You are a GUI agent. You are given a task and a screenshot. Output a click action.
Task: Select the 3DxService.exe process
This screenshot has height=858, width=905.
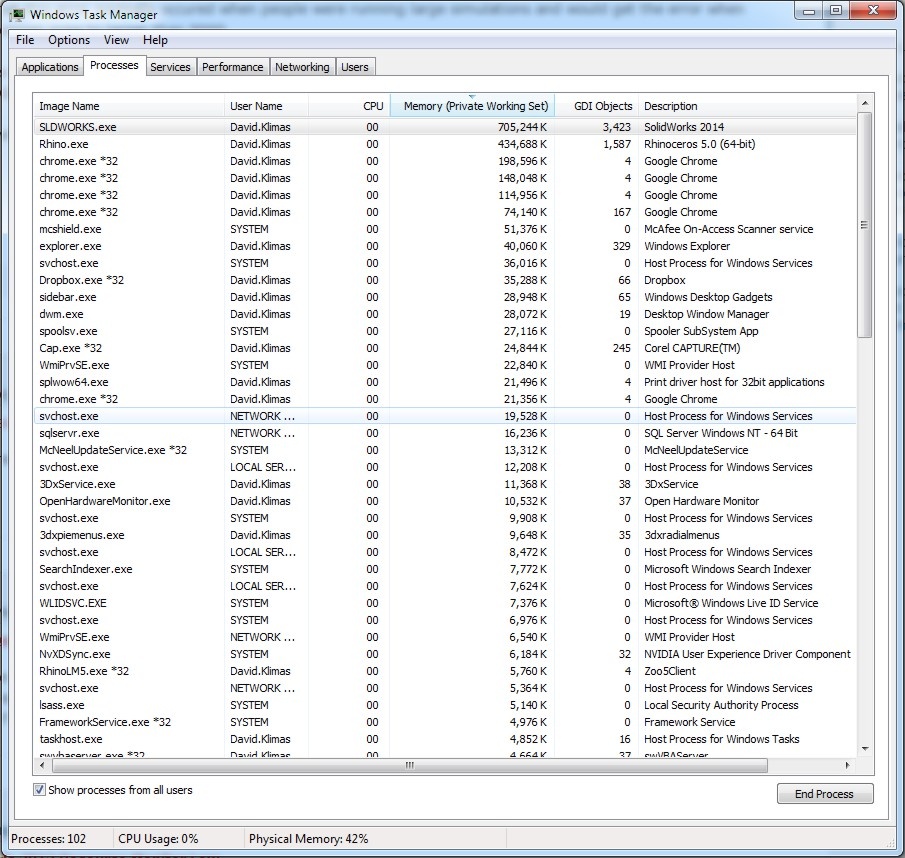coord(445,484)
